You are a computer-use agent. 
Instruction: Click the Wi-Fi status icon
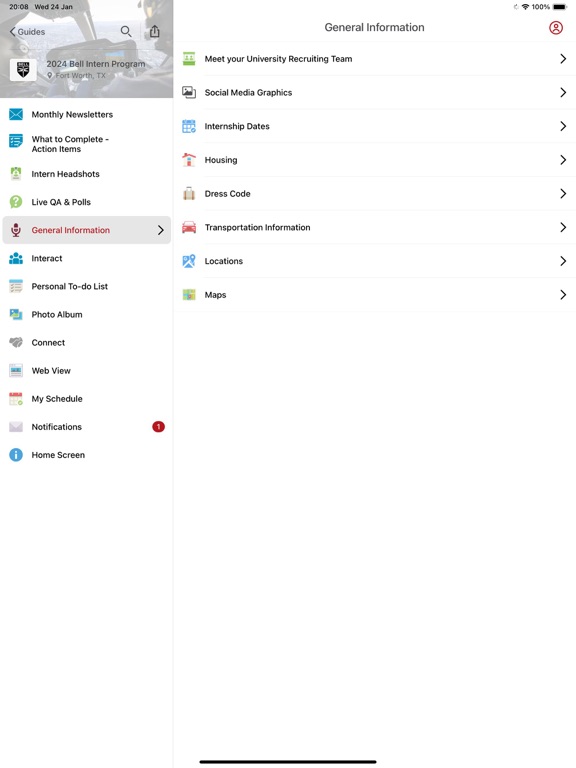coord(525,7)
